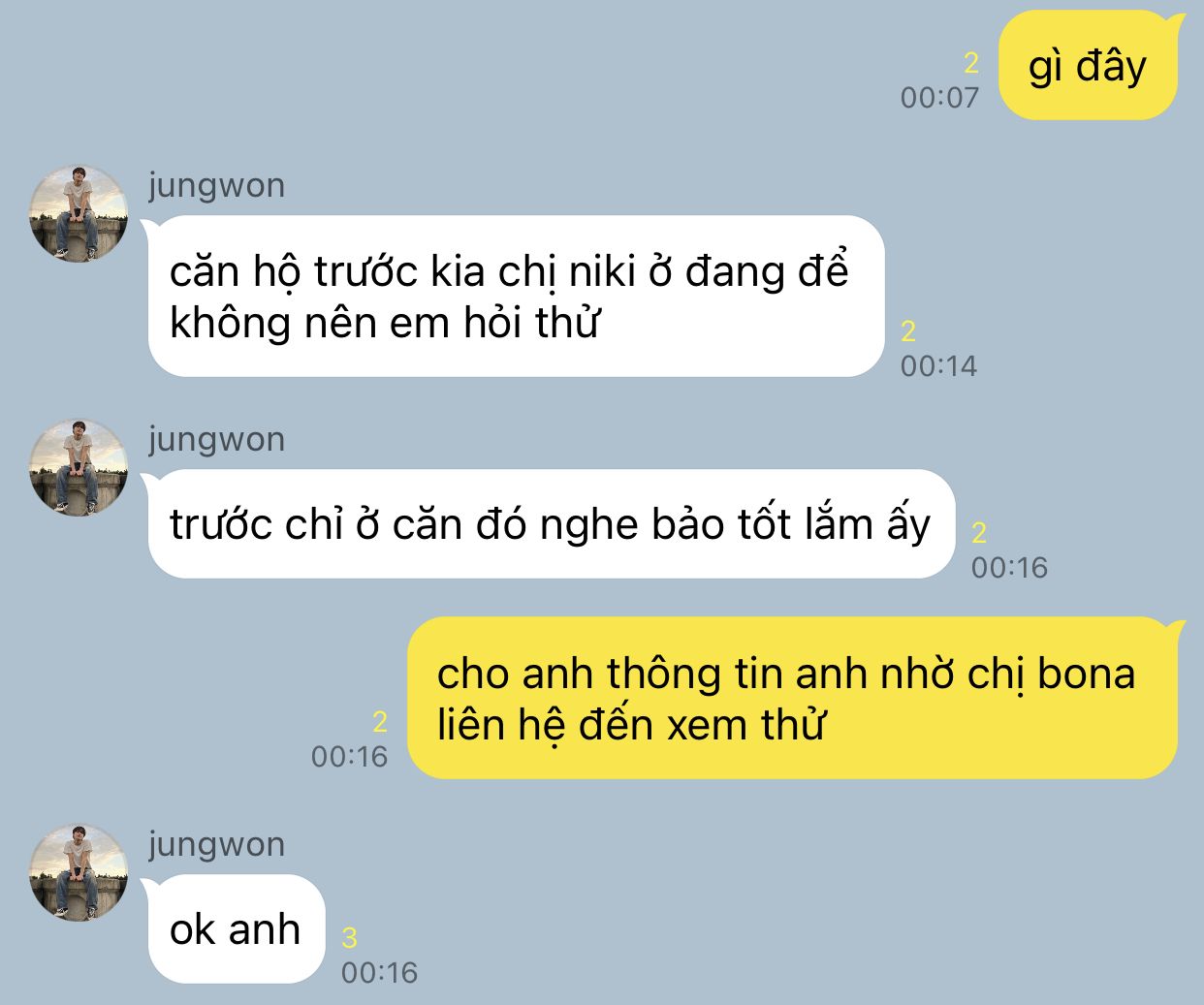Tap the unread count 2 beside the "trước chỉ" message
Screen dimensions: 1204x1005
coord(979,533)
